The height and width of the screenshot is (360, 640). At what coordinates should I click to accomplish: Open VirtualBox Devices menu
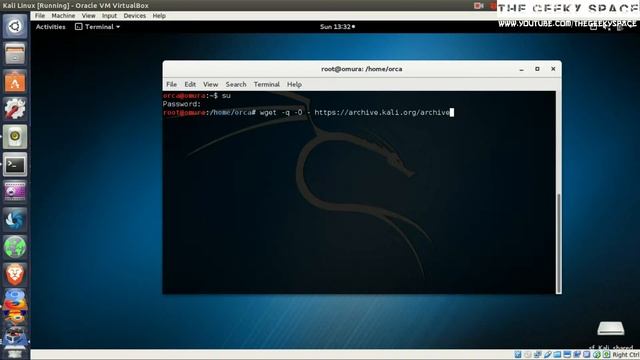pos(135,16)
